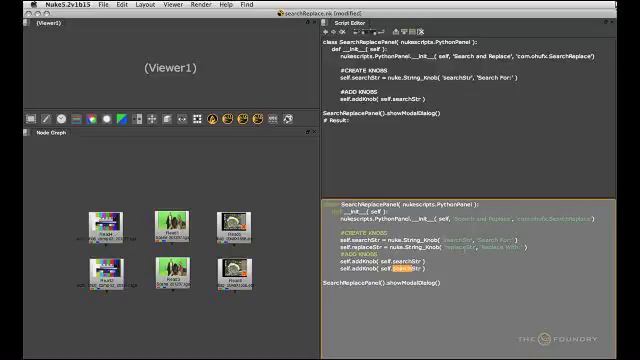Open the Draw nodes pencil menu
Image resolution: width=640 pixels, height=360 pixels.
pyautogui.click(x=46, y=119)
